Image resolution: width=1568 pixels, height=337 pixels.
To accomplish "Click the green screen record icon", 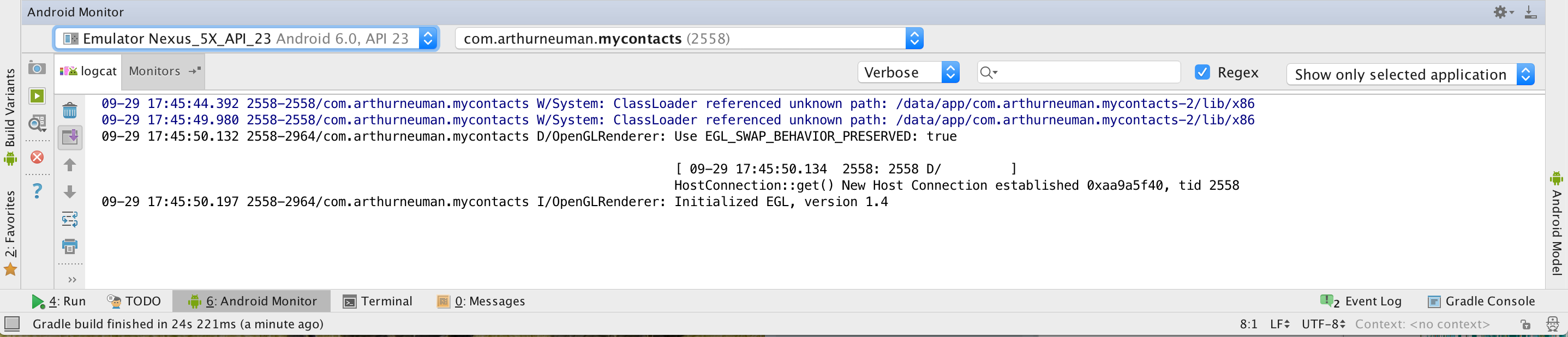I will [x=37, y=96].
